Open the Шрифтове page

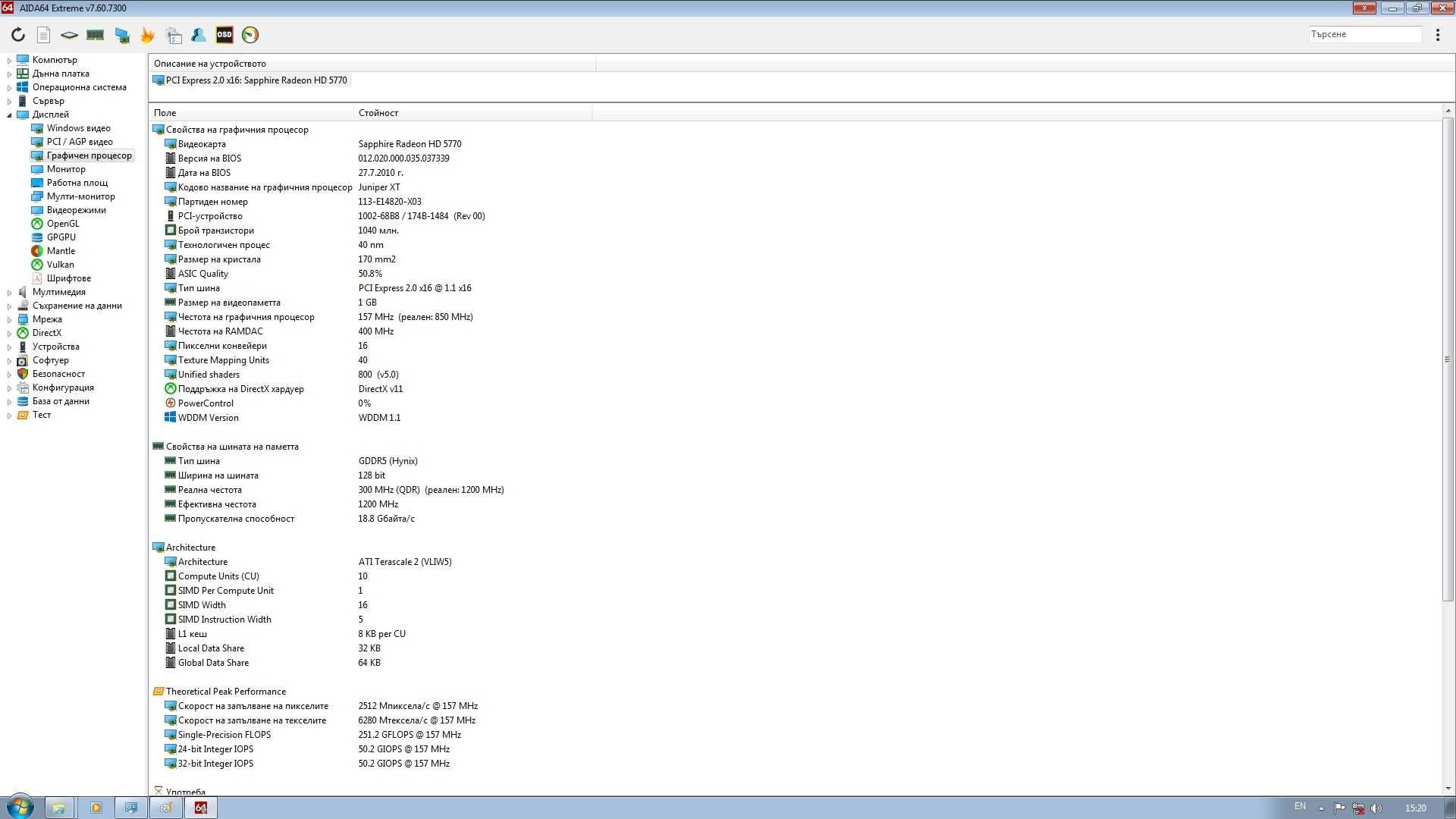tap(68, 278)
